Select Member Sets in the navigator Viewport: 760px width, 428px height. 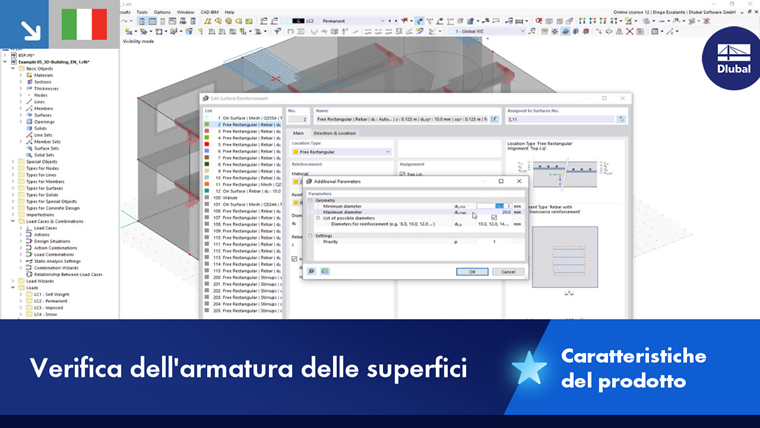pos(47,142)
